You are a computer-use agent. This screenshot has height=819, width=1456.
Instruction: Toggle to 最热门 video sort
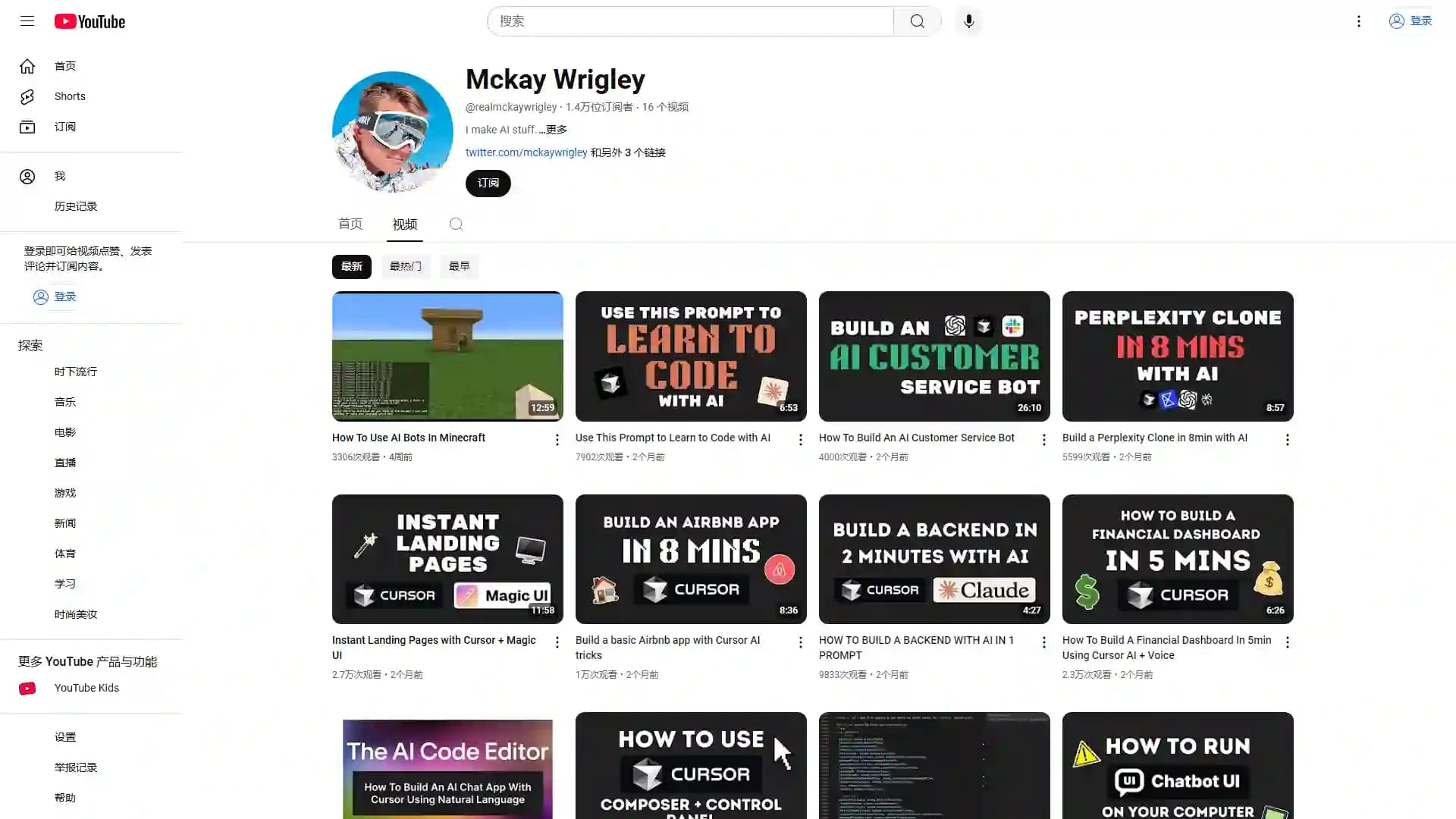pyautogui.click(x=405, y=266)
